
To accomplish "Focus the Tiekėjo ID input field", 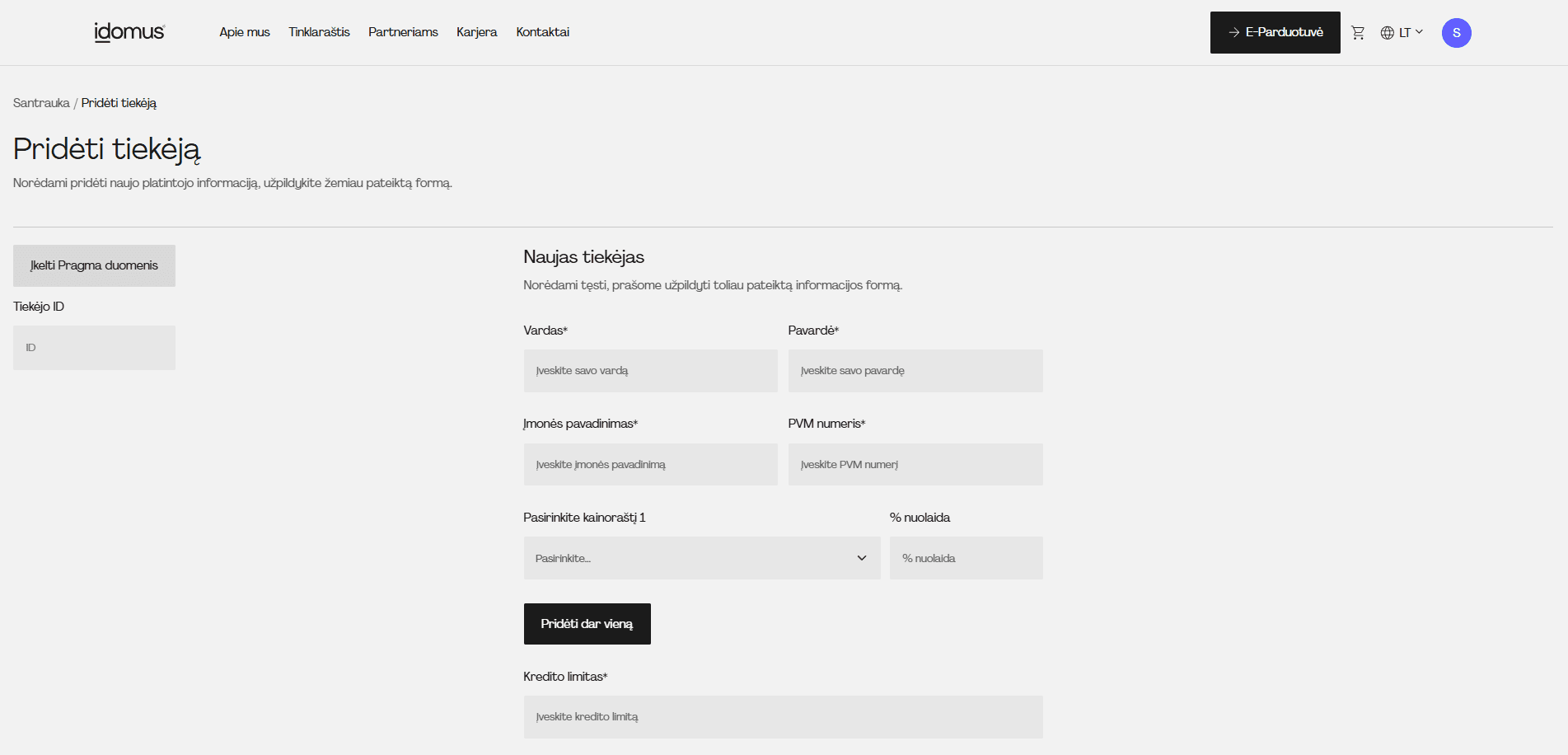I will (x=94, y=348).
